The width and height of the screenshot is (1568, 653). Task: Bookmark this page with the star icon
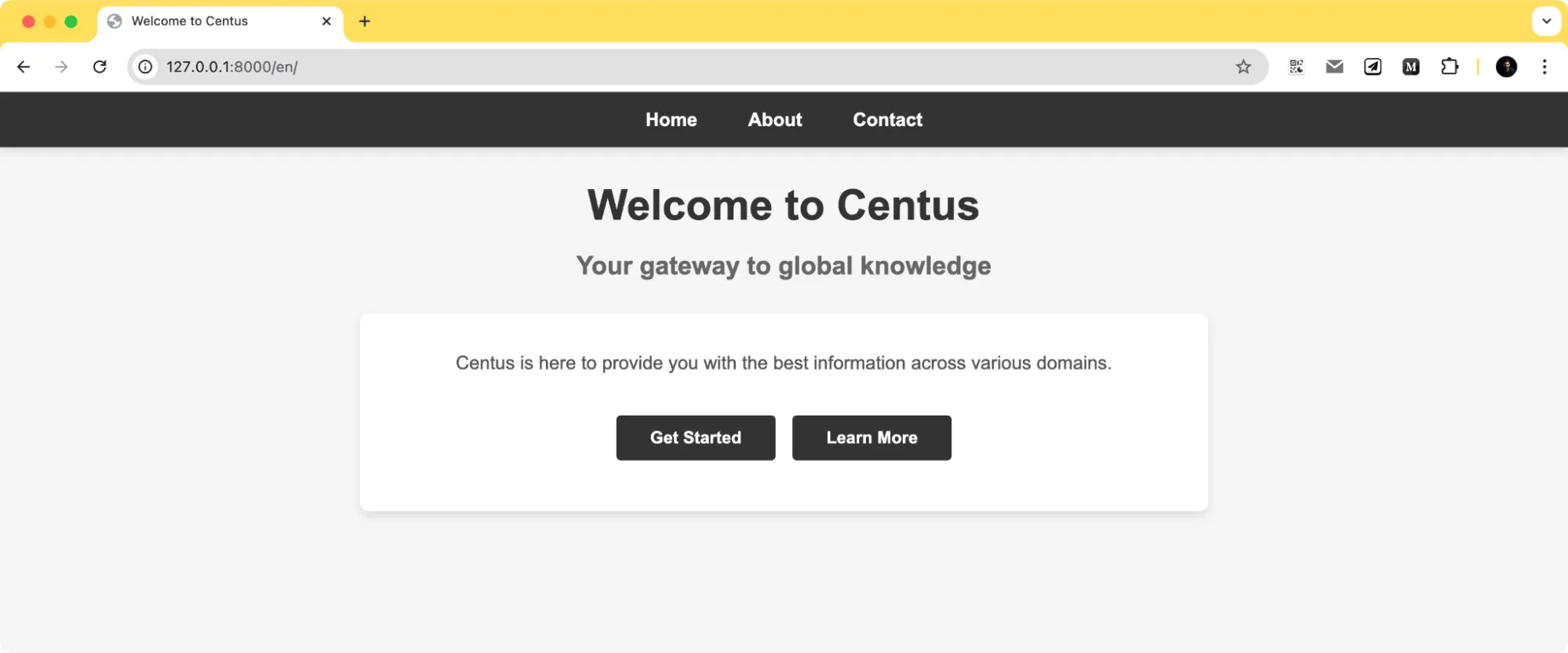pos(1243,67)
